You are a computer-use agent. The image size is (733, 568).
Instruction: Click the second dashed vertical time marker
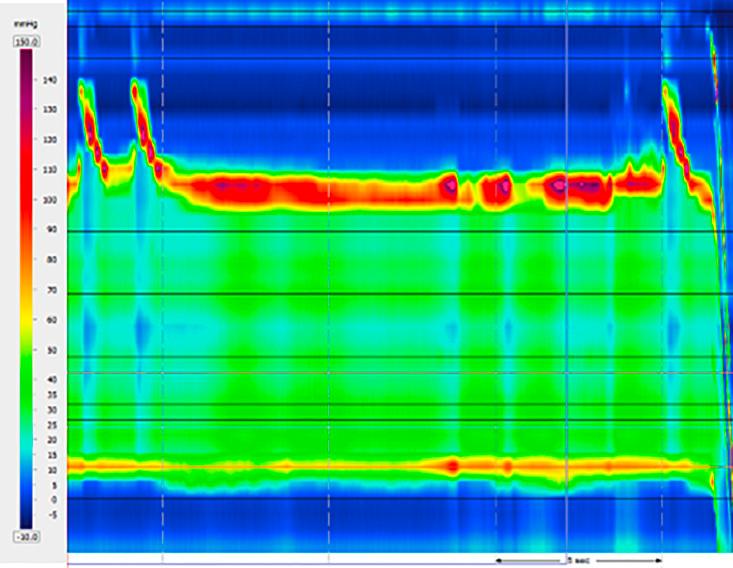[329, 300]
